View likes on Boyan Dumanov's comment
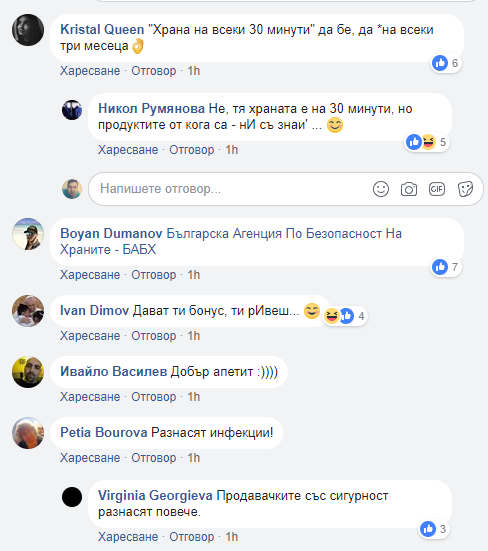 446,267
